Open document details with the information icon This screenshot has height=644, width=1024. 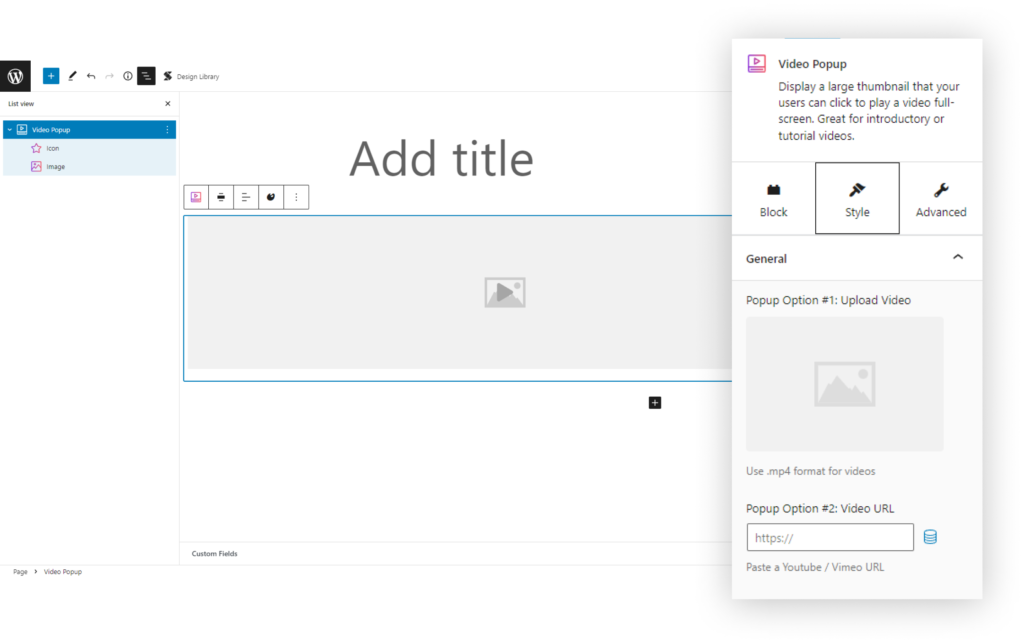(127, 76)
